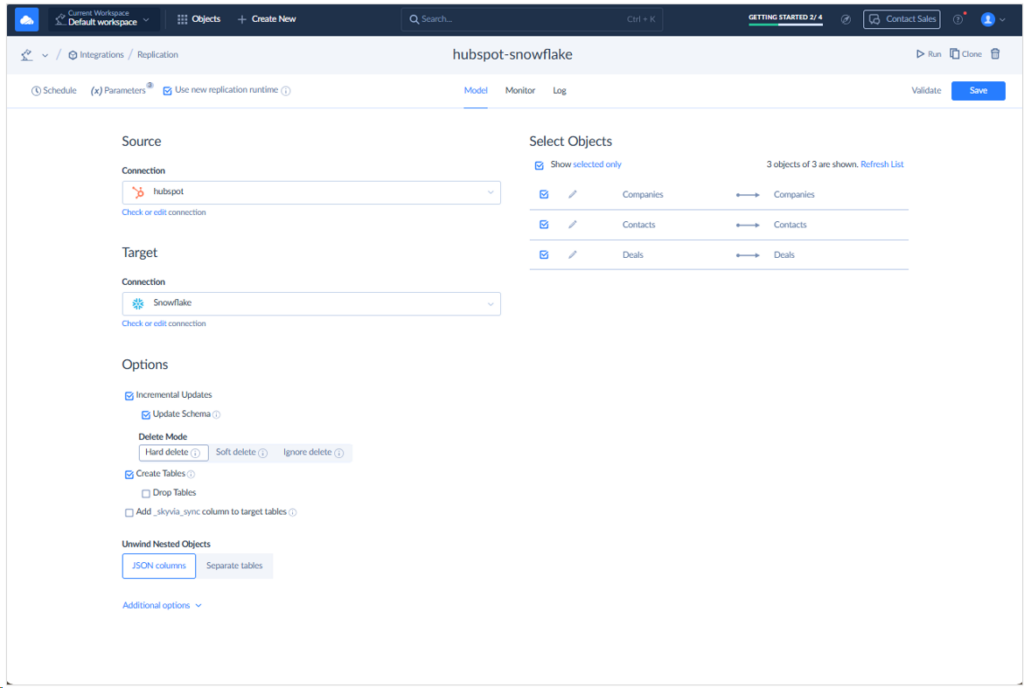The image size is (1024, 688).
Task: Select Separate tables for nested objects
Action: [x=234, y=566]
